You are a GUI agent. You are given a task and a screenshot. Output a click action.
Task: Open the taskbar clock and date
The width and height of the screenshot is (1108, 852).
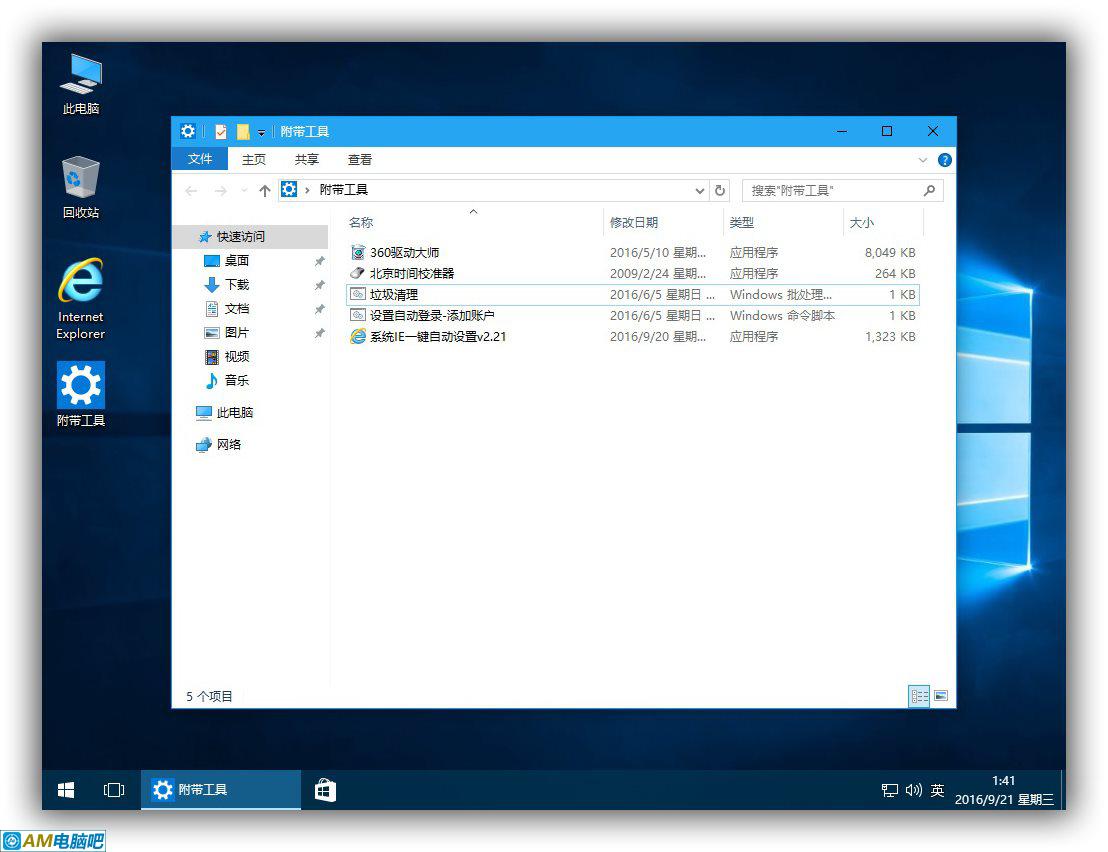(x=1003, y=790)
